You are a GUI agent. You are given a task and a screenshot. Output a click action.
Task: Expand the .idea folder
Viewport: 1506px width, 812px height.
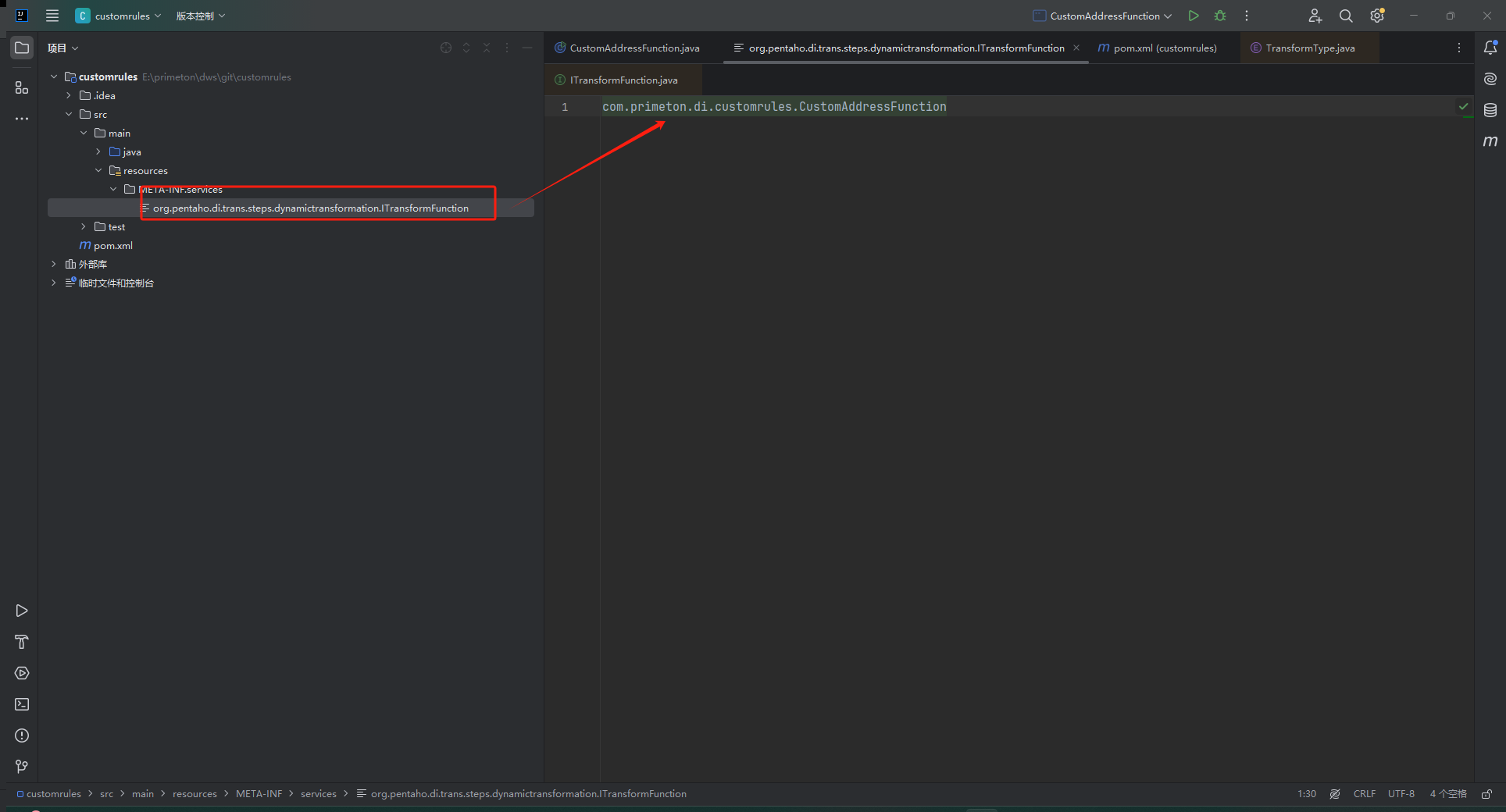[69, 96]
